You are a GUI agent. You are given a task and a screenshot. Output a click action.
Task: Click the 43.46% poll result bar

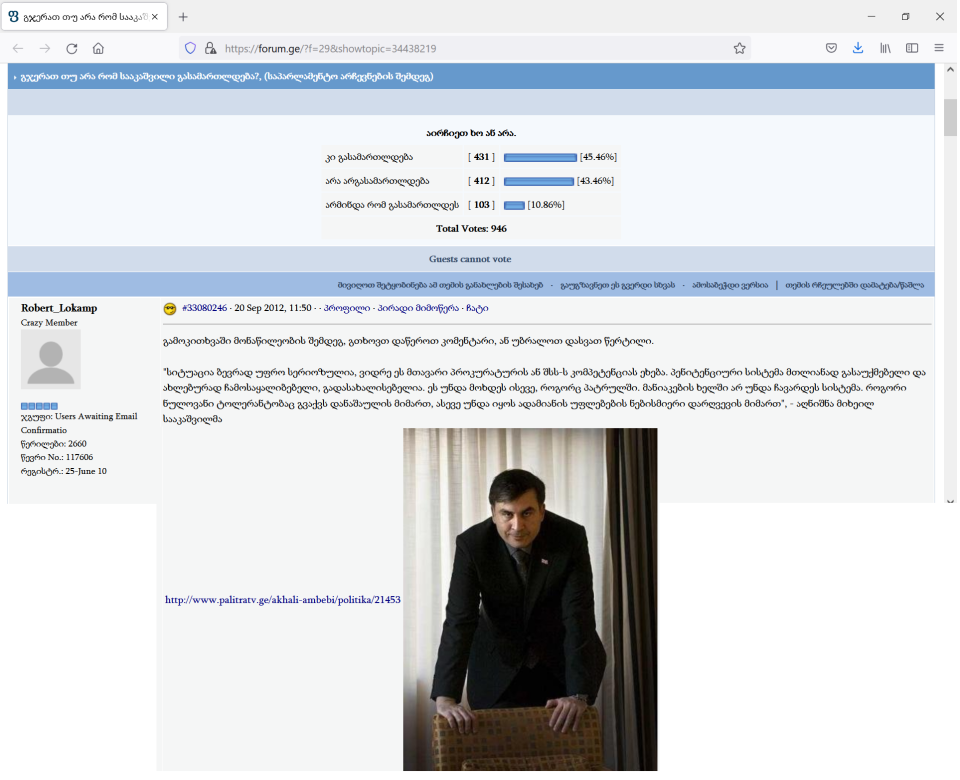click(x=539, y=181)
